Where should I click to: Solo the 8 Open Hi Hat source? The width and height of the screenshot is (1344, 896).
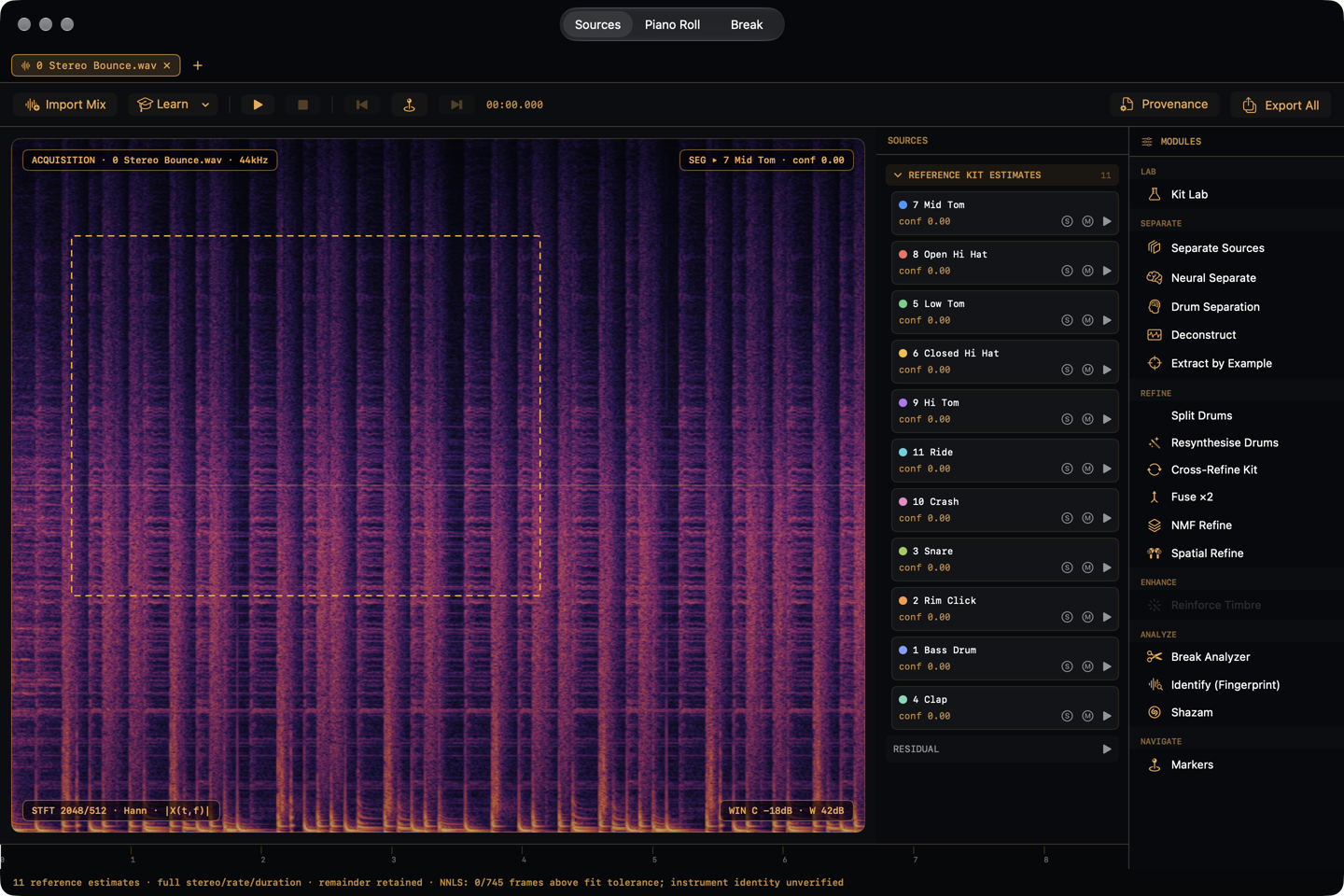1067,272
